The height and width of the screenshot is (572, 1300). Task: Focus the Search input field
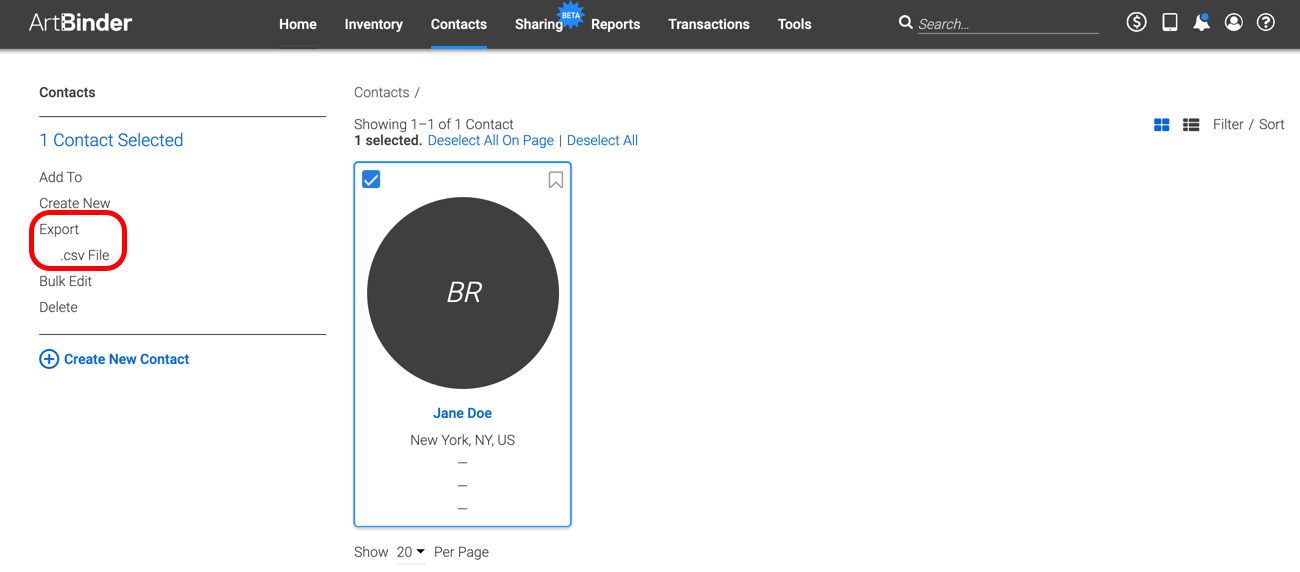click(1008, 24)
